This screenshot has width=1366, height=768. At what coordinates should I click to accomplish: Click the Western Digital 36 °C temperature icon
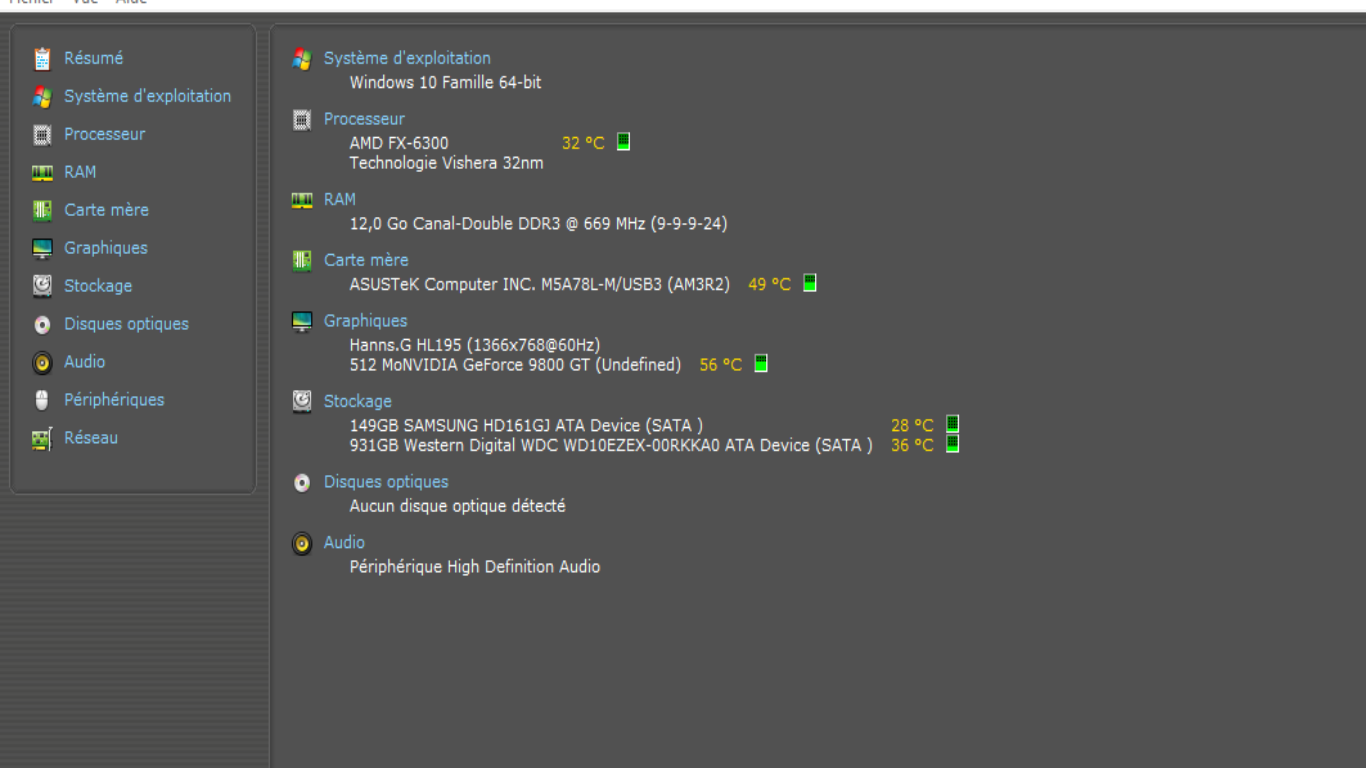953,444
